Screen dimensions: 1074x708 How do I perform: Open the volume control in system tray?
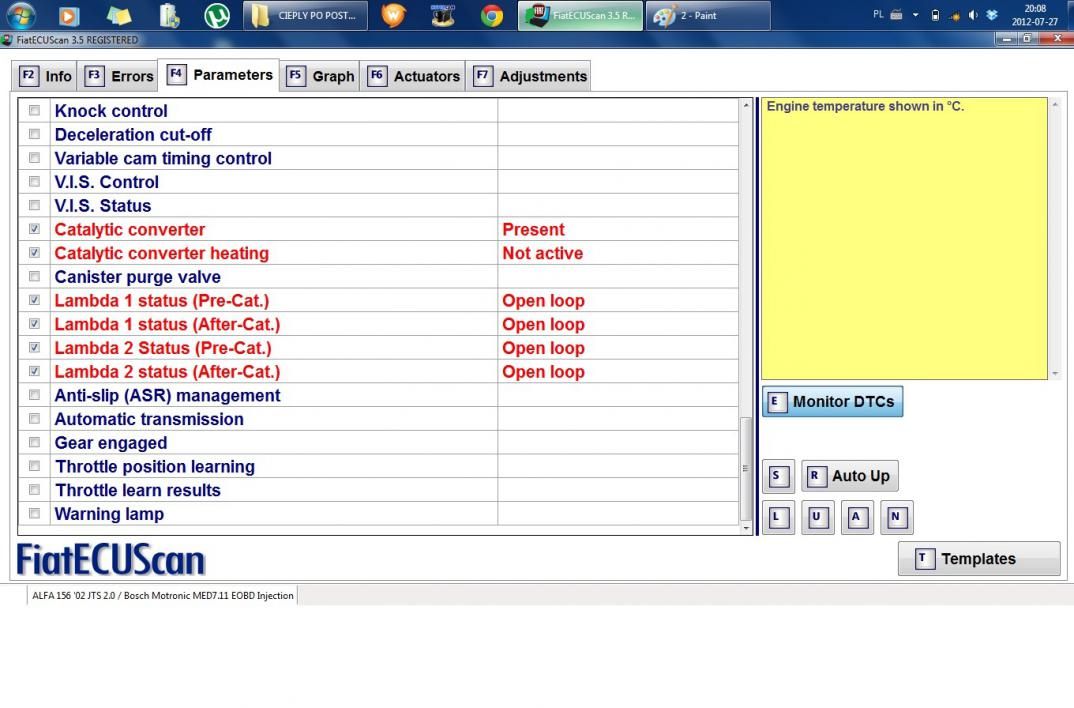pyautogui.click(x=973, y=15)
